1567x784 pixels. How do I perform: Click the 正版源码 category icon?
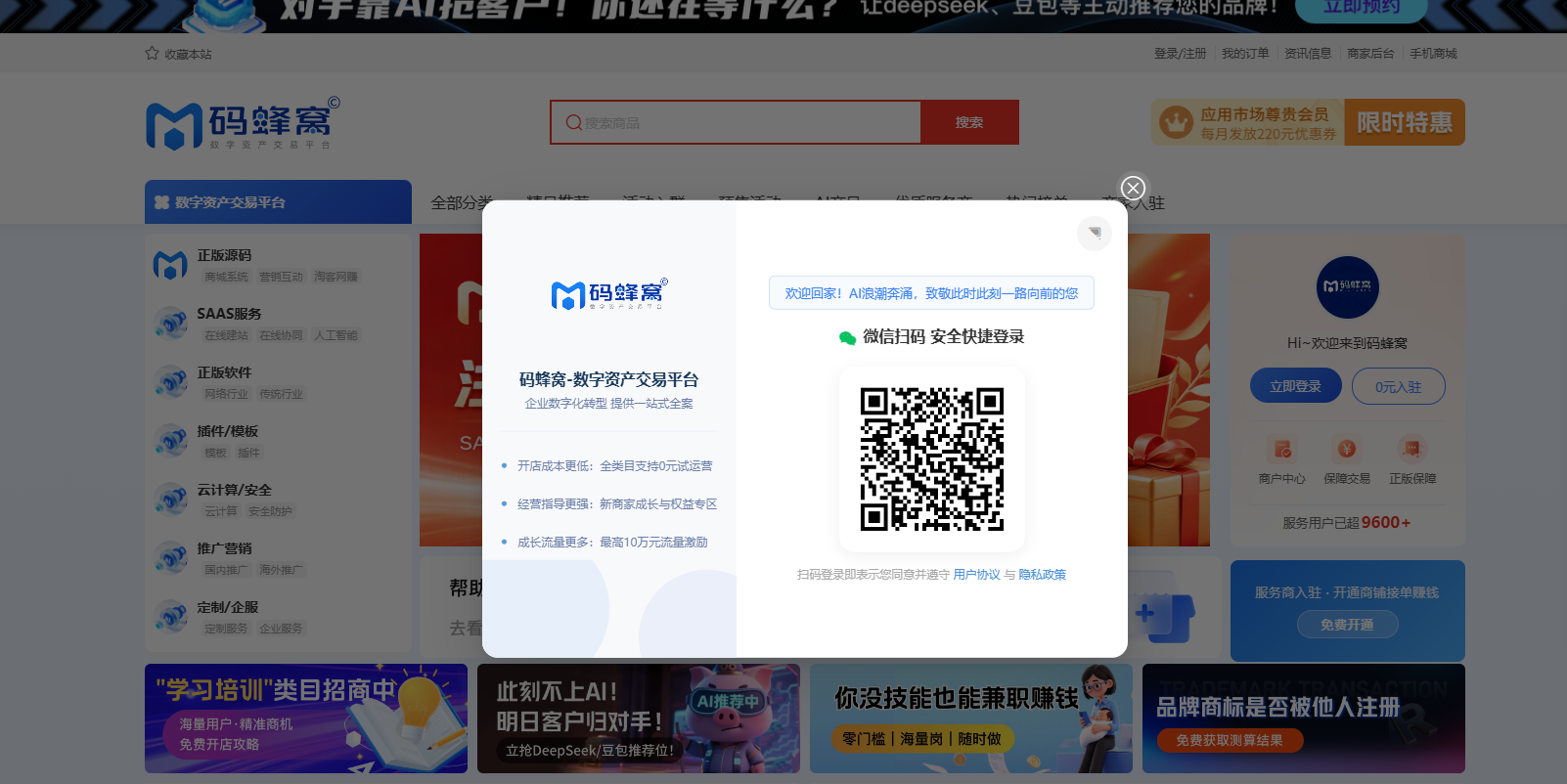point(170,264)
